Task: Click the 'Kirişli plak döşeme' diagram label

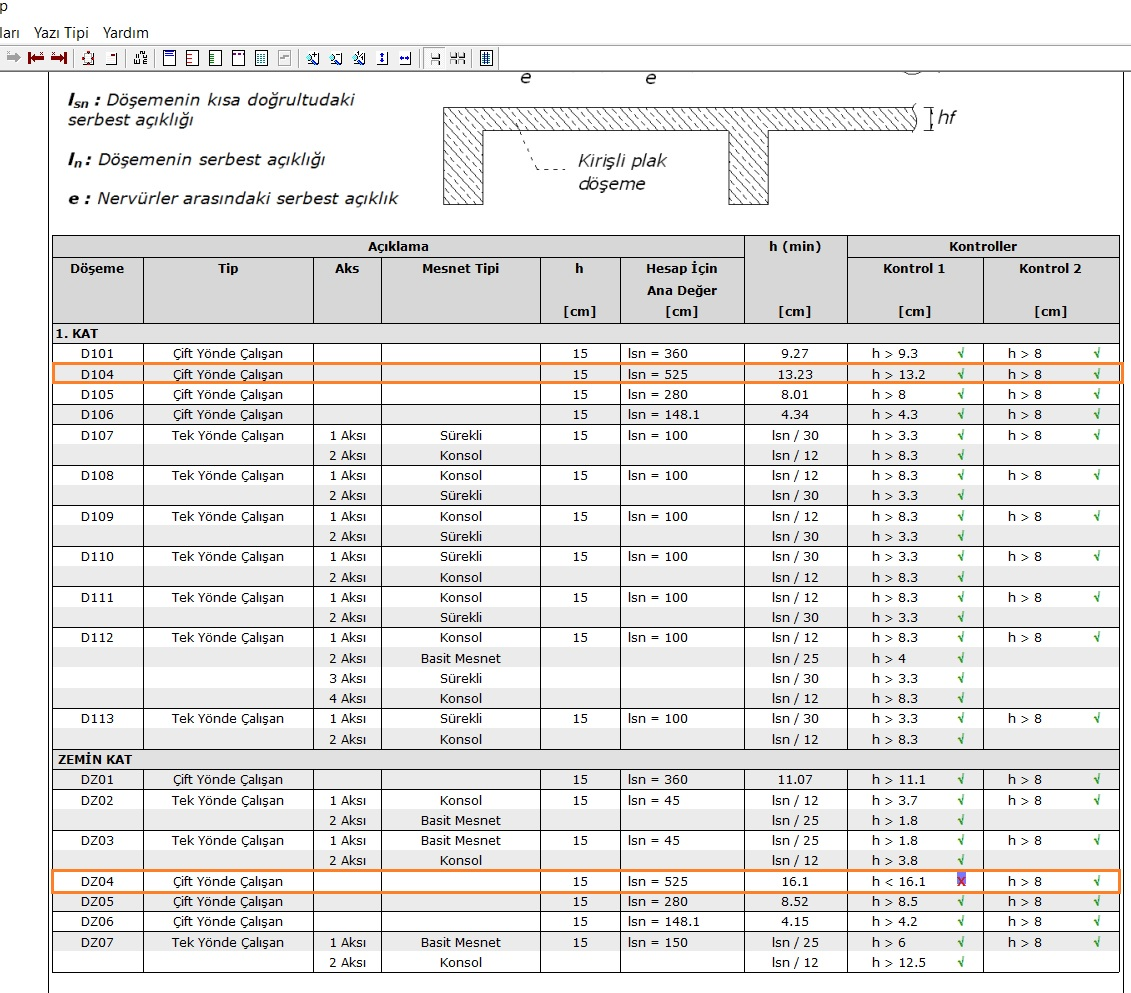Action: (622, 172)
